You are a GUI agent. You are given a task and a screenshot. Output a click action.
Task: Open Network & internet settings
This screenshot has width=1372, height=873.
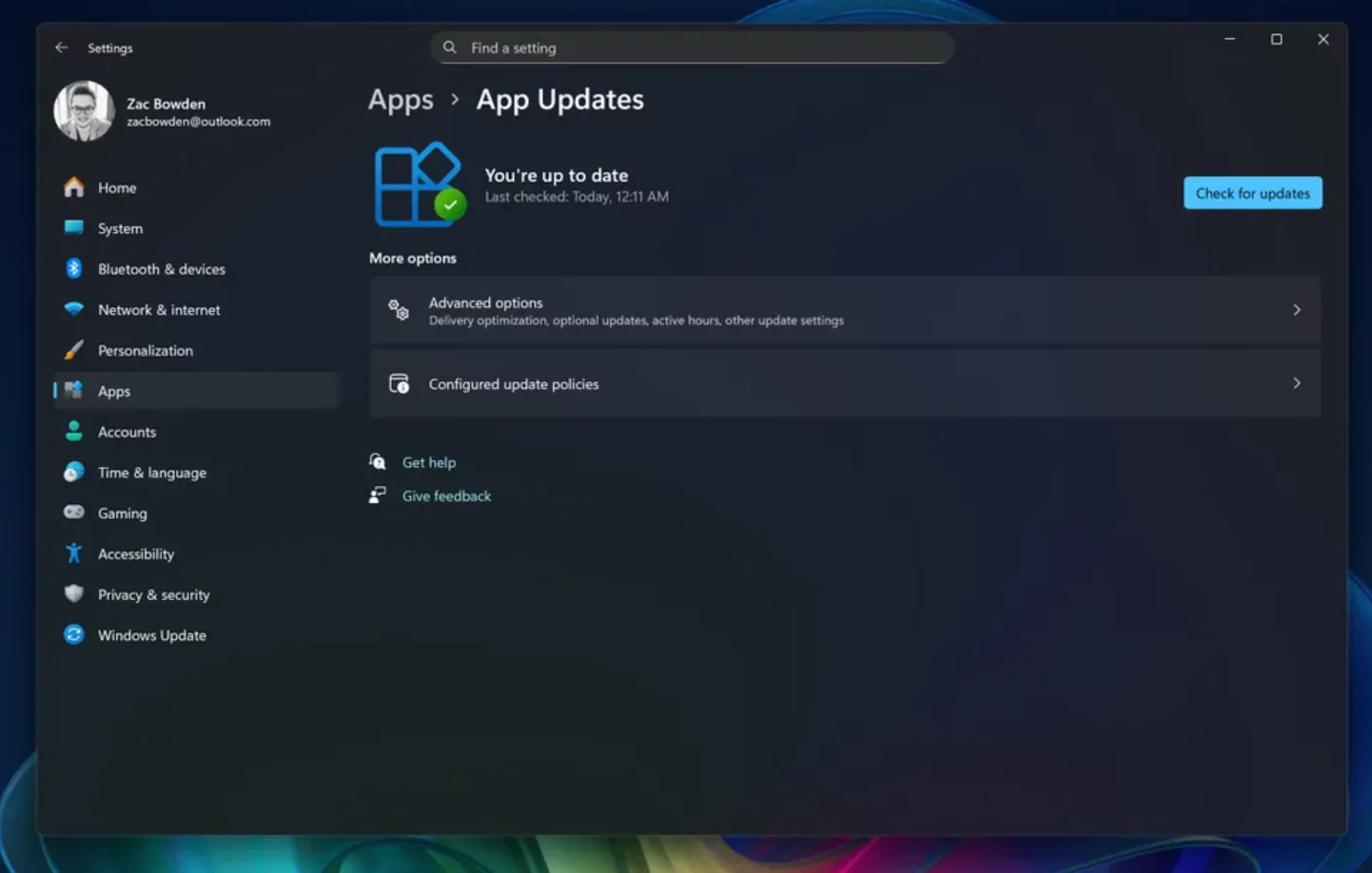[195, 310]
